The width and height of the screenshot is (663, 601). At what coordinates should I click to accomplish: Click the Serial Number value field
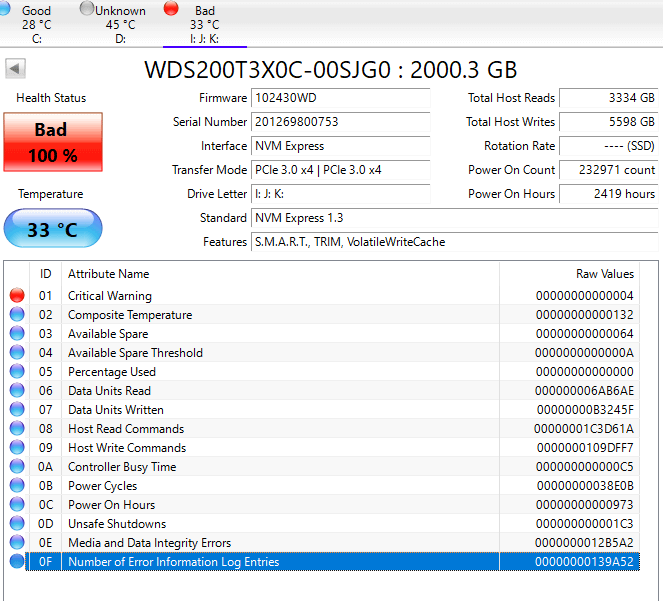click(x=341, y=122)
